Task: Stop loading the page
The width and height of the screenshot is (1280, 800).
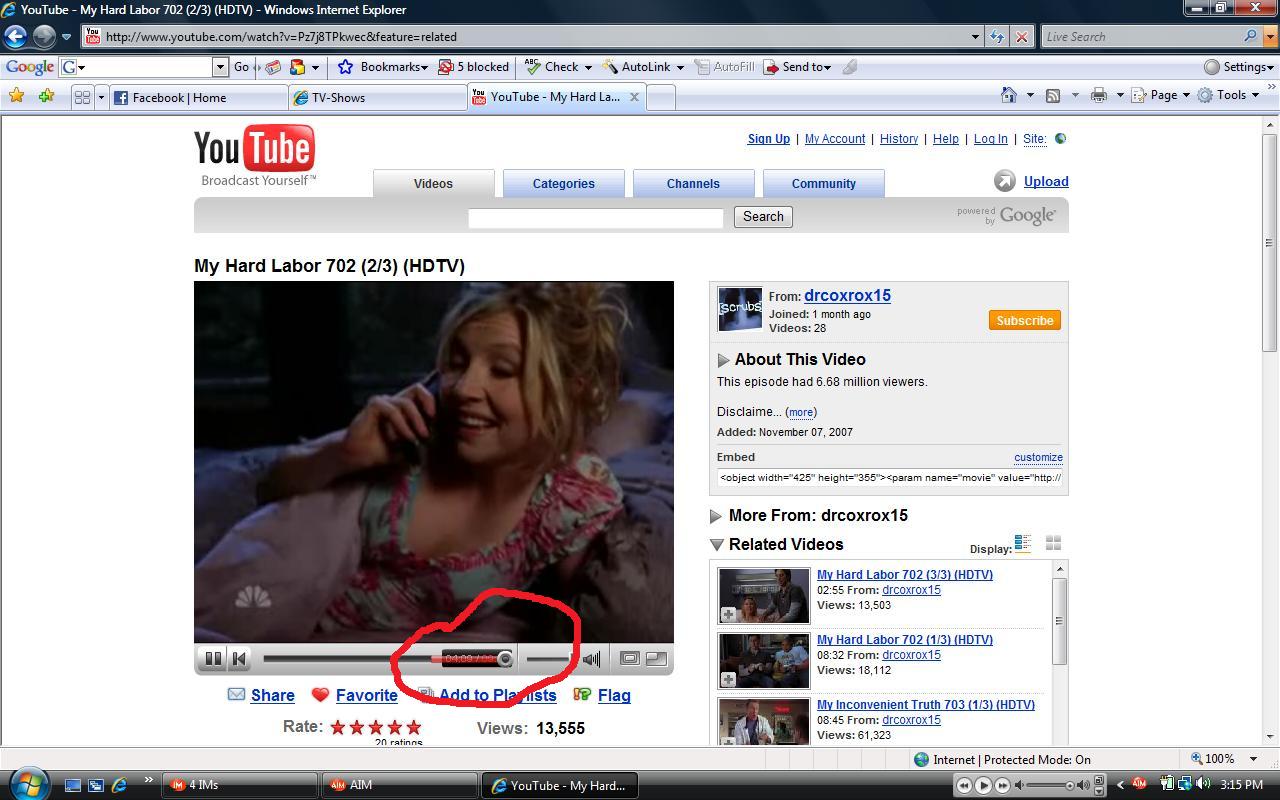Action: (x=1021, y=37)
